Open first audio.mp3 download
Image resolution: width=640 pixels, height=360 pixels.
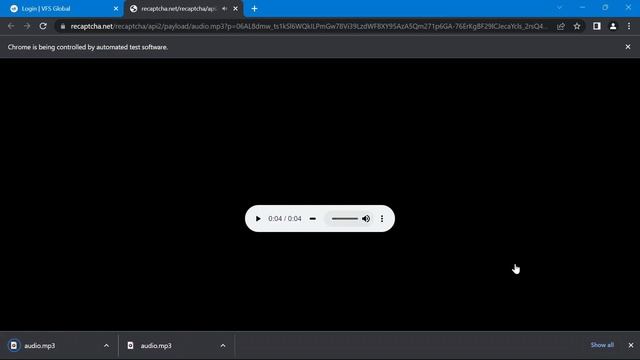39,346
